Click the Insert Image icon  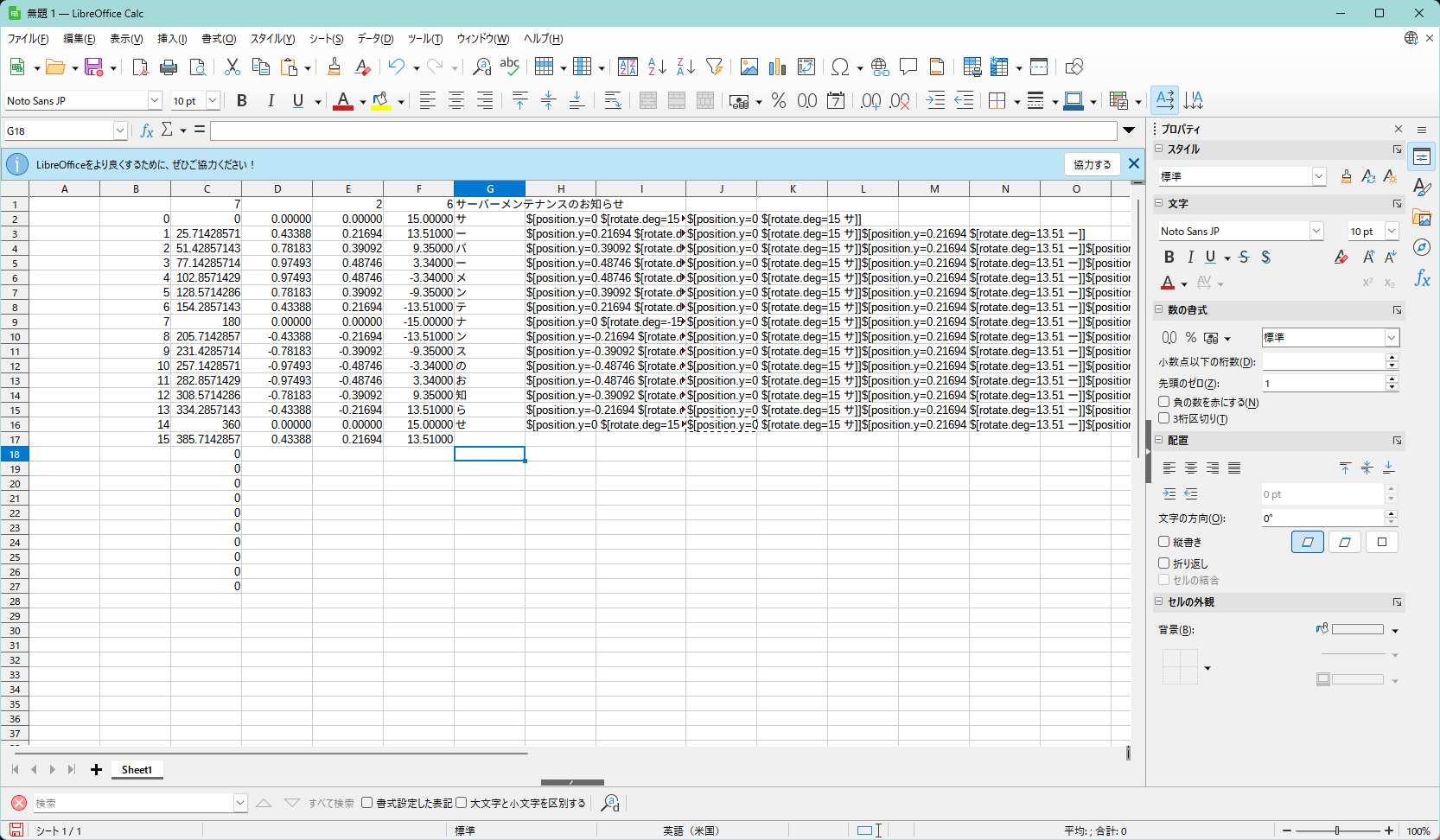click(x=749, y=67)
